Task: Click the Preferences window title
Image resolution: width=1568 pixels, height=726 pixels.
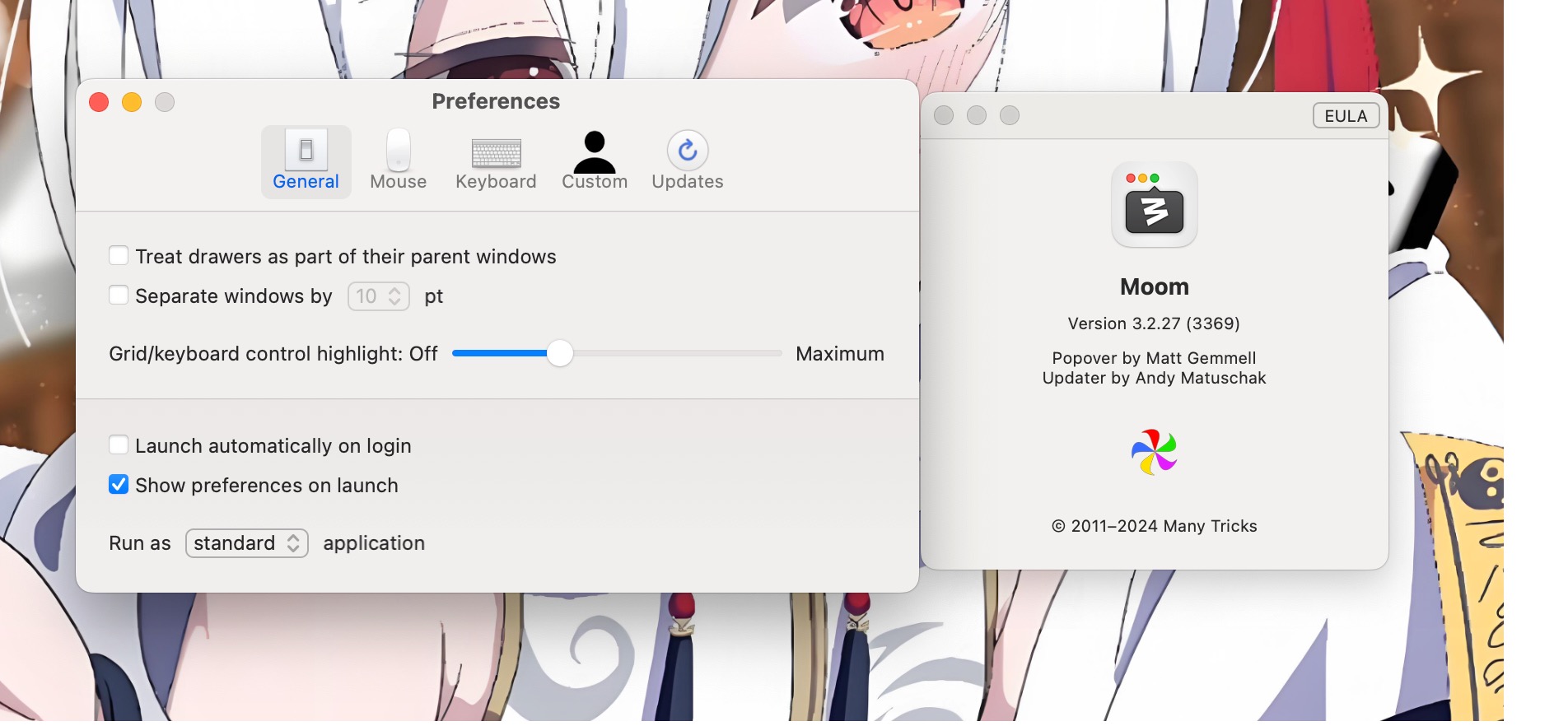Action: pos(496,101)
